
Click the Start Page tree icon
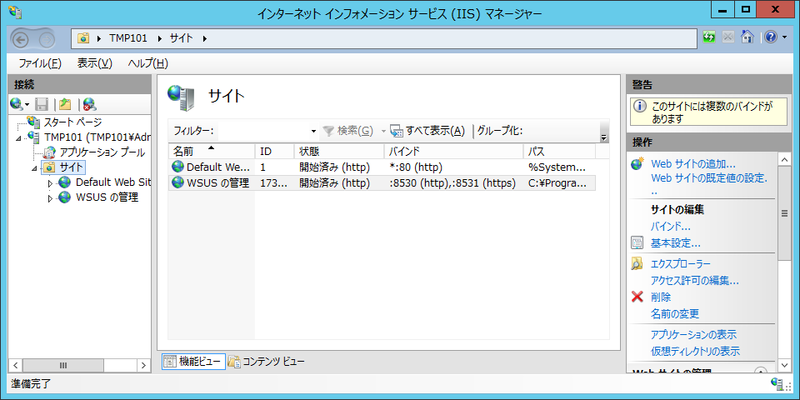pos(33,122)
